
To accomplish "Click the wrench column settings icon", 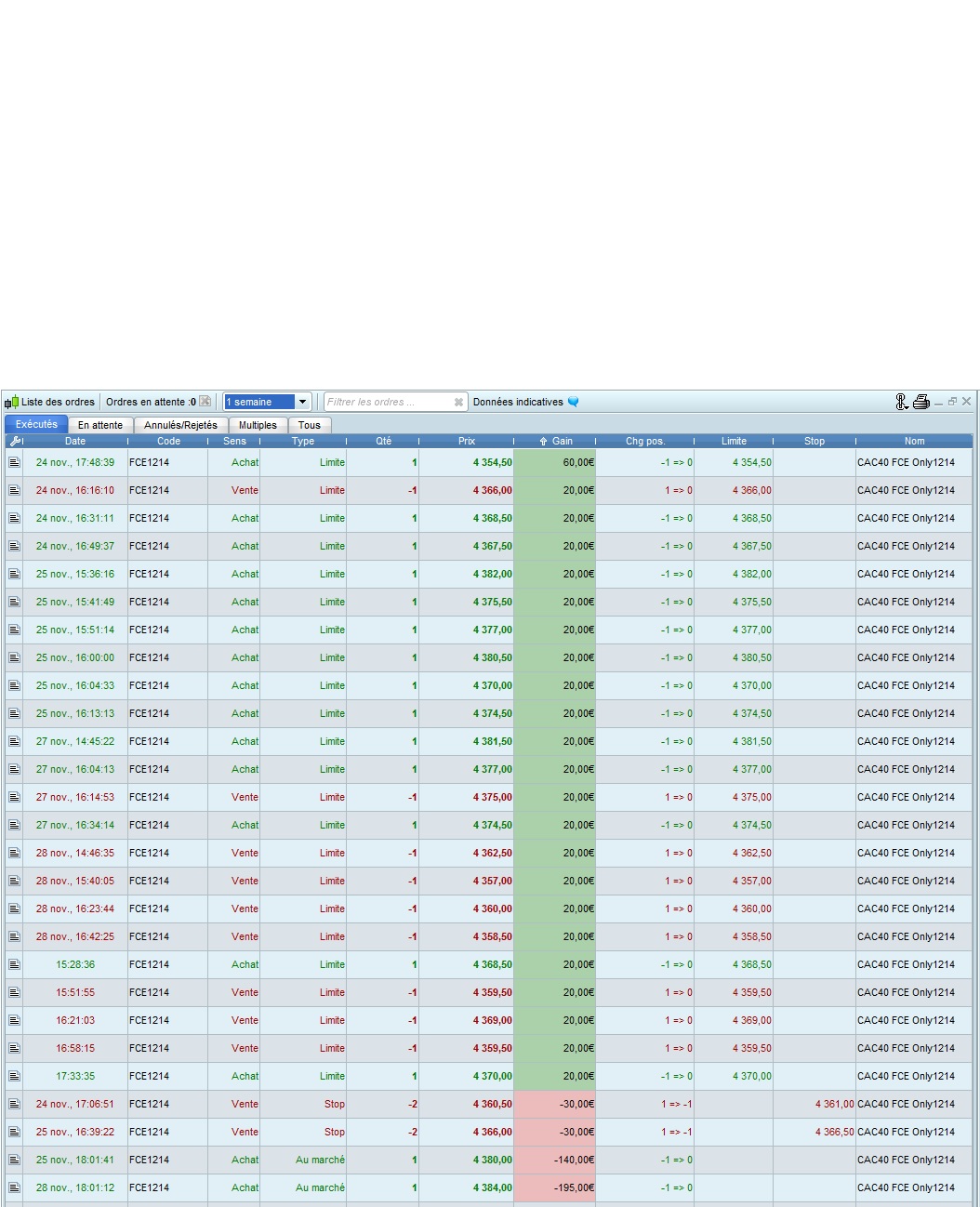I will pos(14,441).
